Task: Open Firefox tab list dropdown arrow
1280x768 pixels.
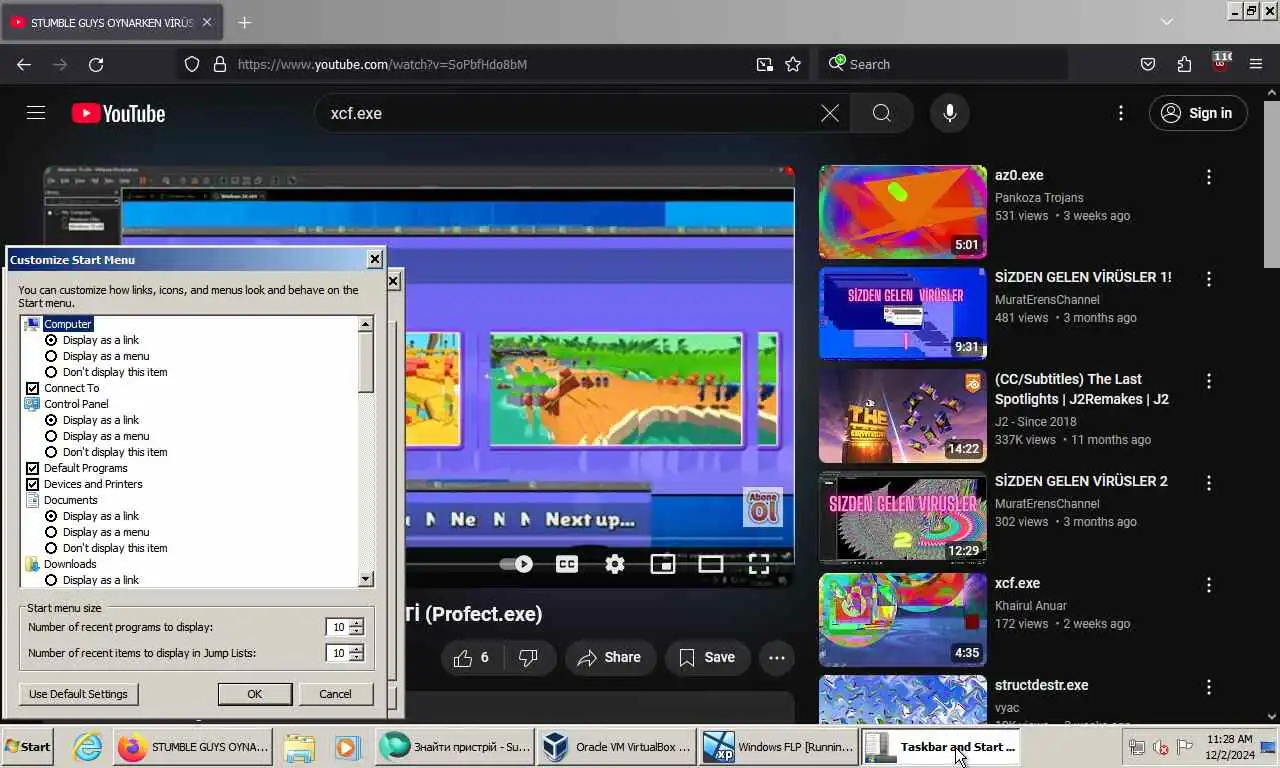Action: [x=1166, y=22]
